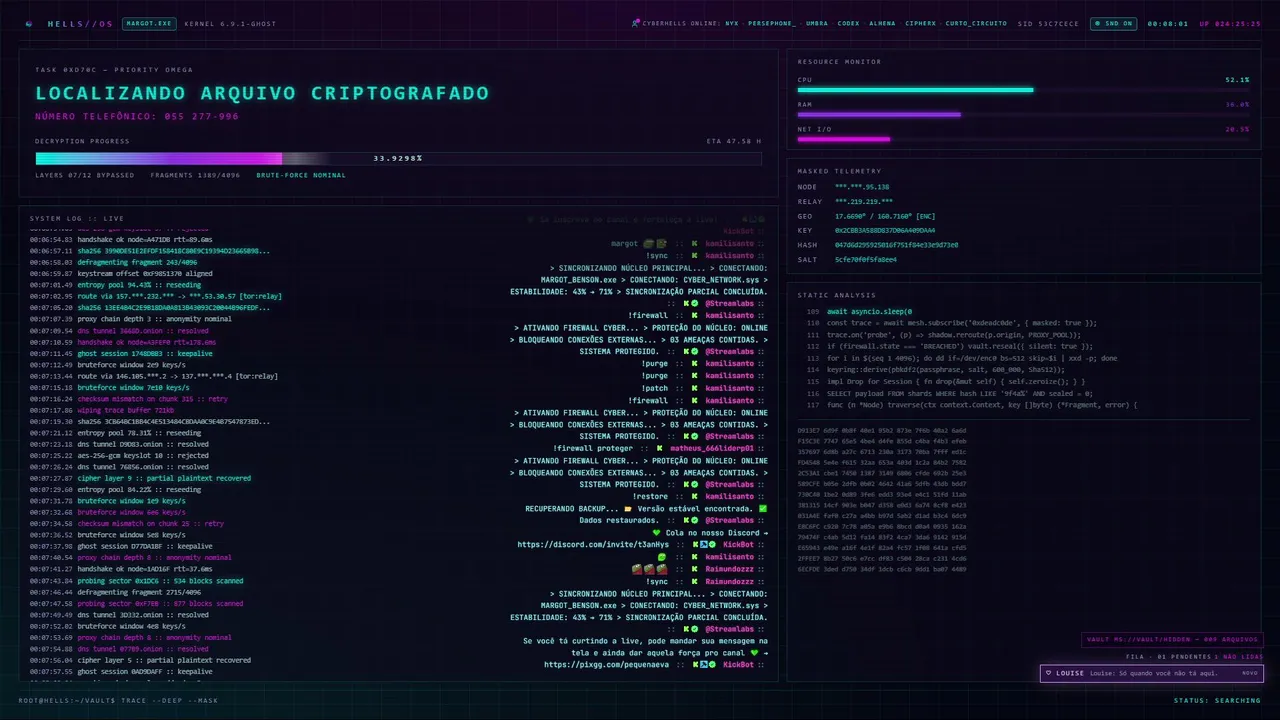This screenshot has height=720, width=1280.
Task: Click the NET I/O usage bar
Action: (x=1023, y=139)
